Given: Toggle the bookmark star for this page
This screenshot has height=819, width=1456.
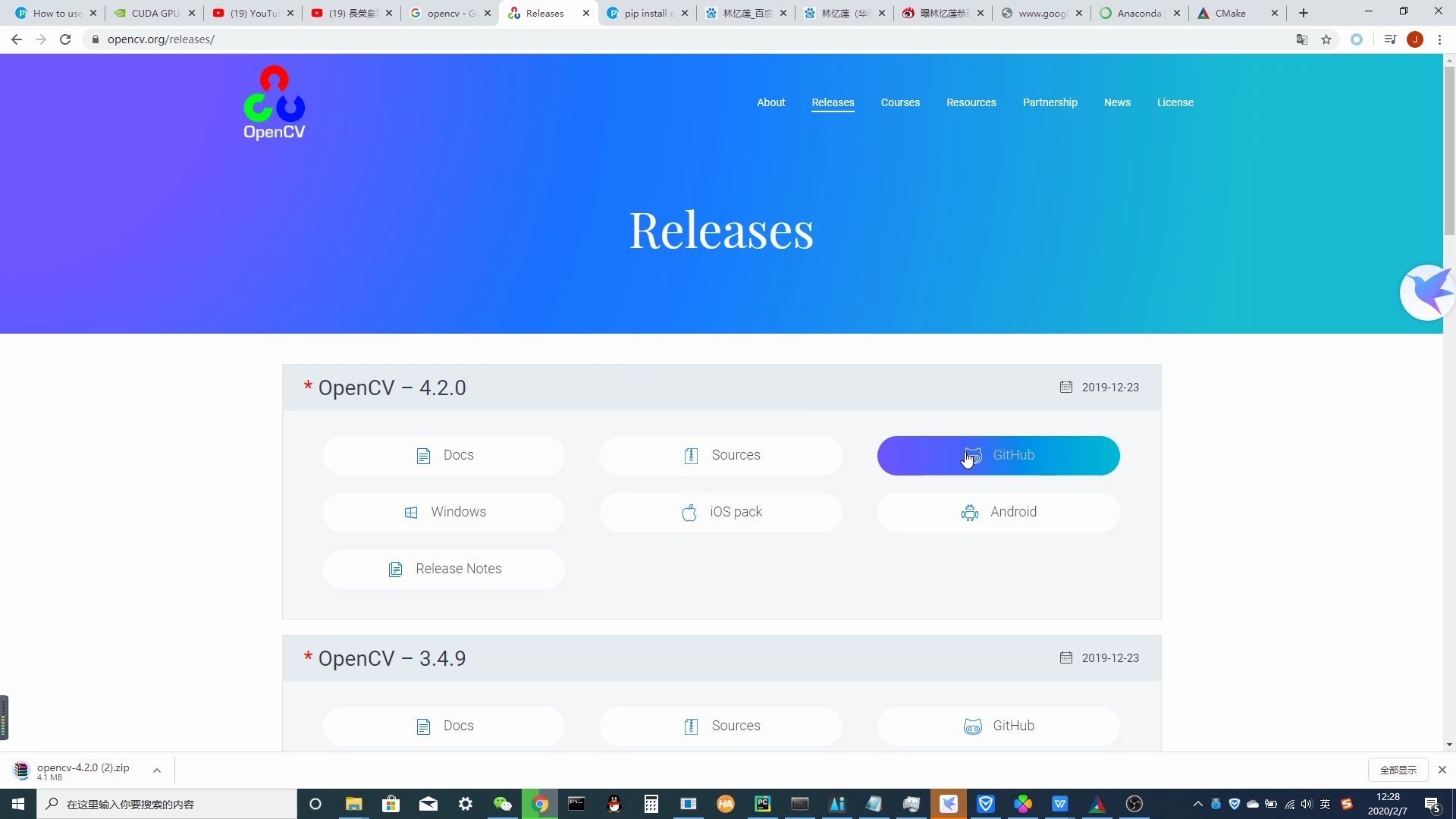Looking at the screenshot, I should click(1326, 39).
